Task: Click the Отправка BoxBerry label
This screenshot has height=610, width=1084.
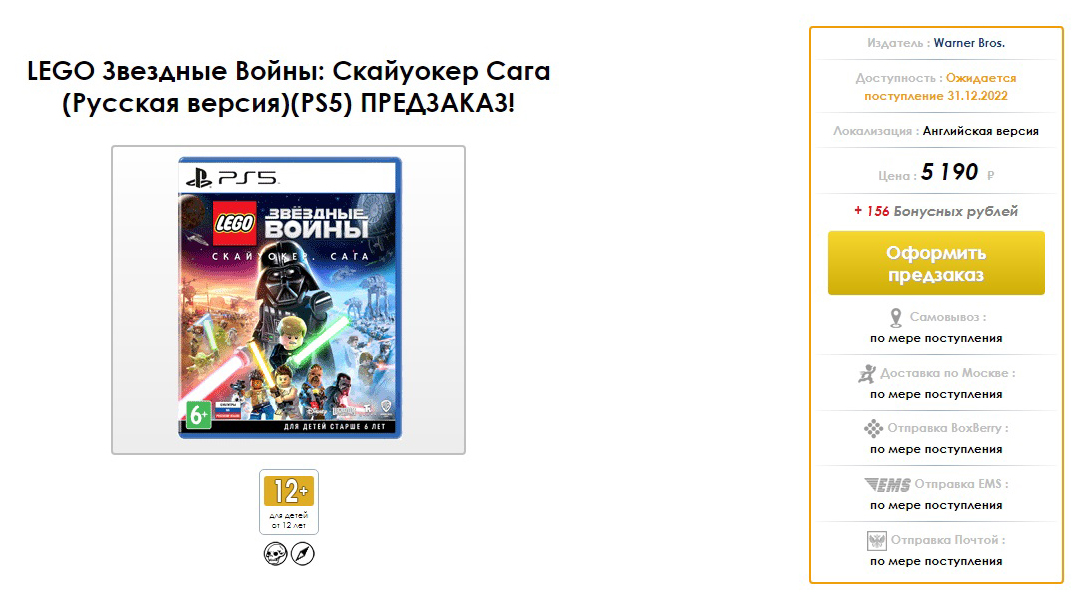Action: click(x=948, y=429)
